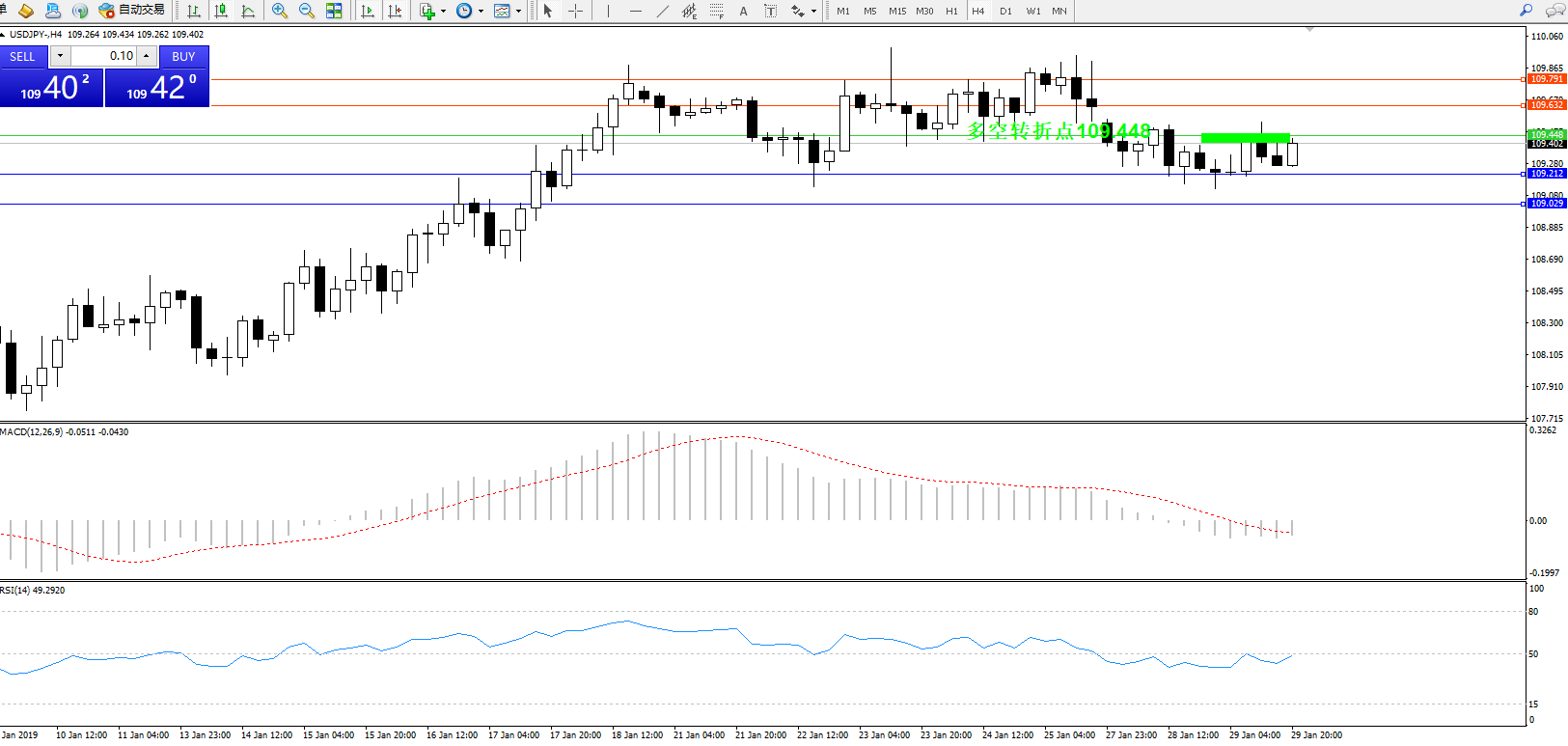Click the SELL button
1568x746 pixels.
(22, 56)
